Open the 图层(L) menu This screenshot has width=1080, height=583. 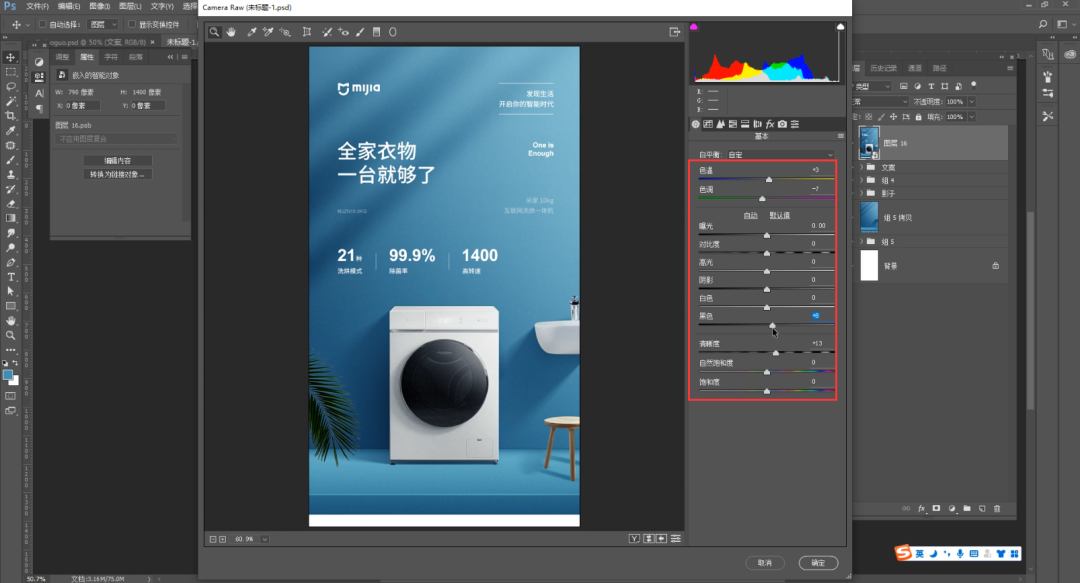tap(130, 6)
